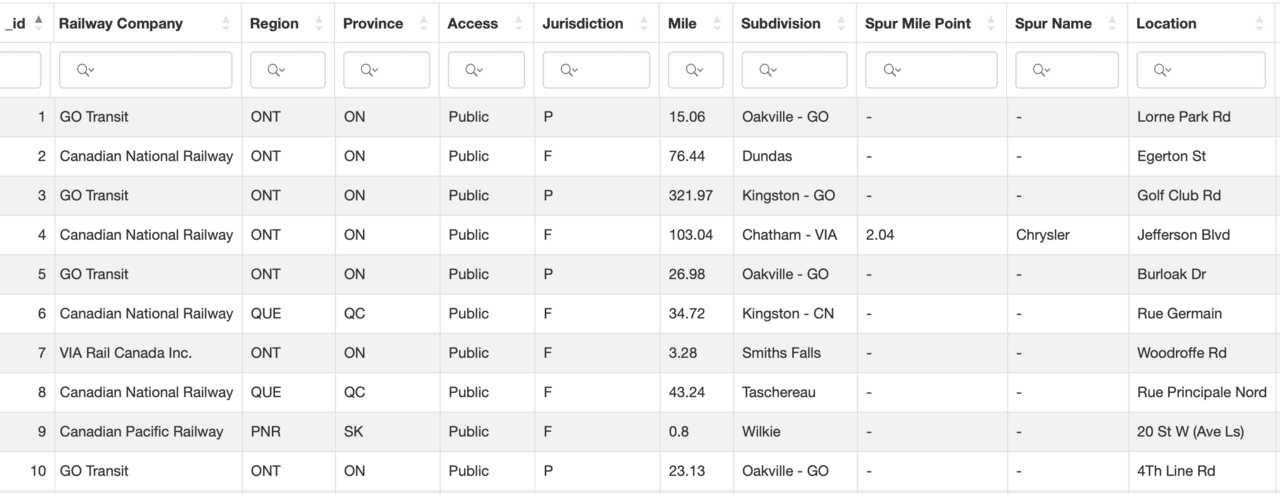Click the Spur Name column header

1053,23
